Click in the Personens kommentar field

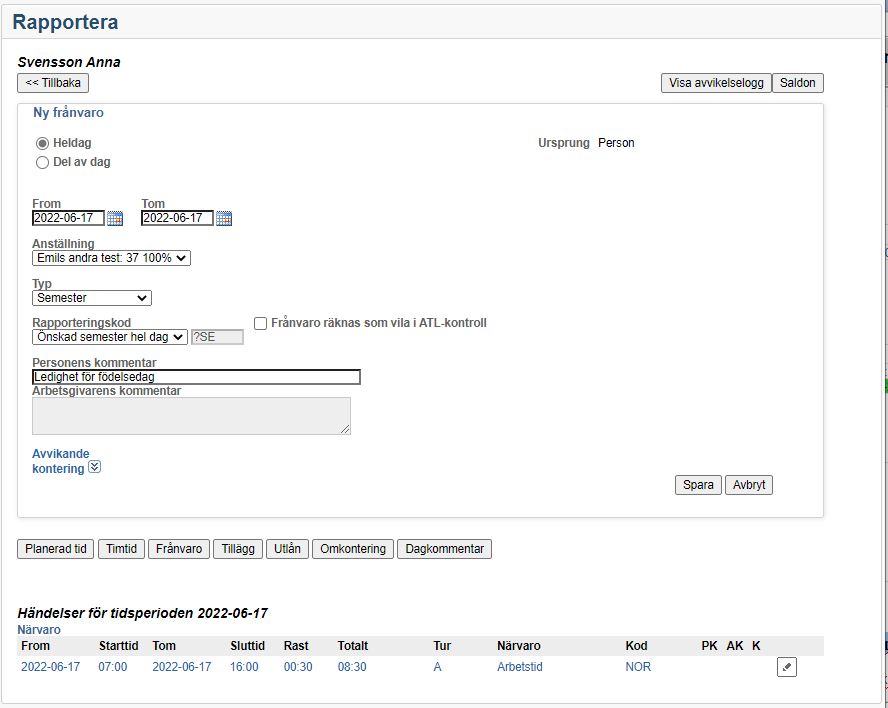pyautogui.click(x=196, y=377)
